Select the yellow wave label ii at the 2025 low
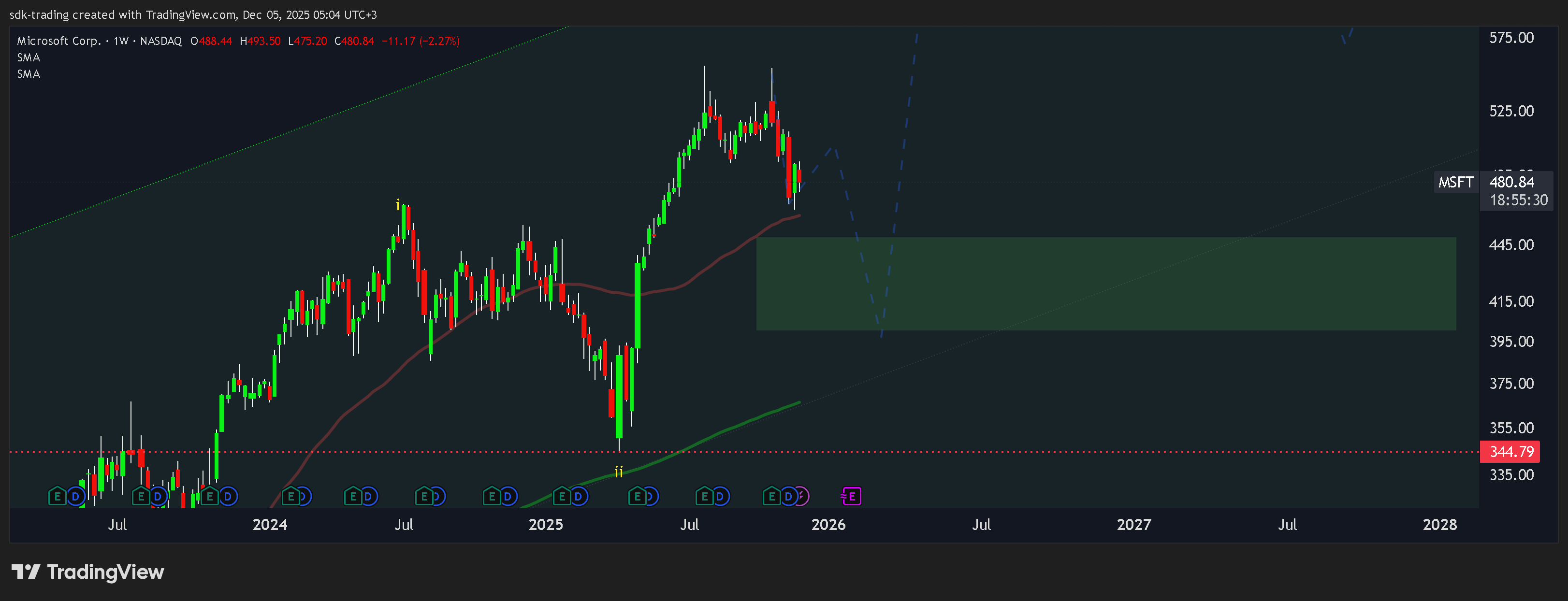Viewport: 1568px width, 601px height. (618, 472)
